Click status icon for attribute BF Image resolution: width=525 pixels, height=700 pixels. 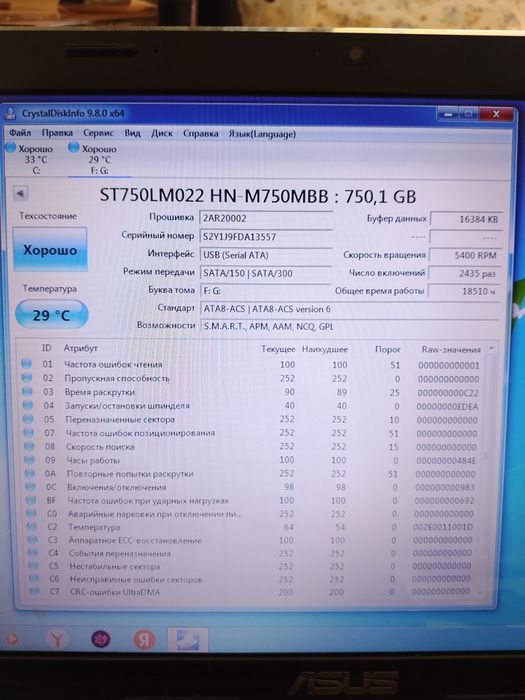[x=31, y=500]
